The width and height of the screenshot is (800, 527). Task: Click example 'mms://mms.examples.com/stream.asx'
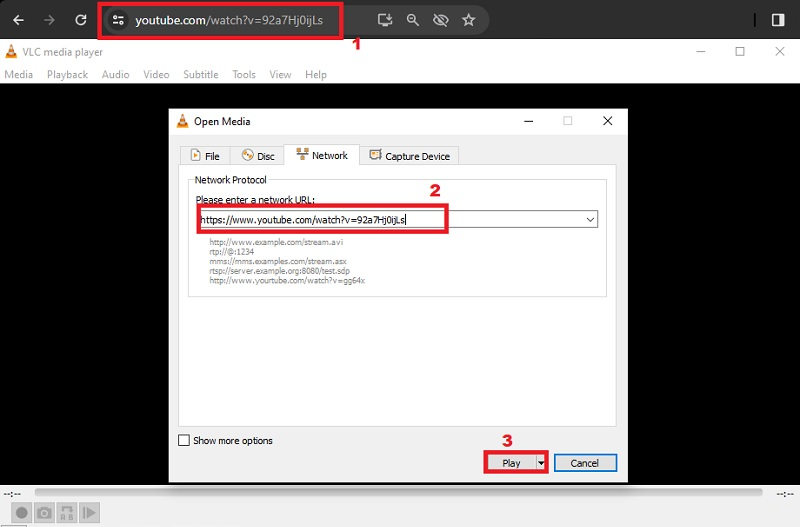coord(278,261)
